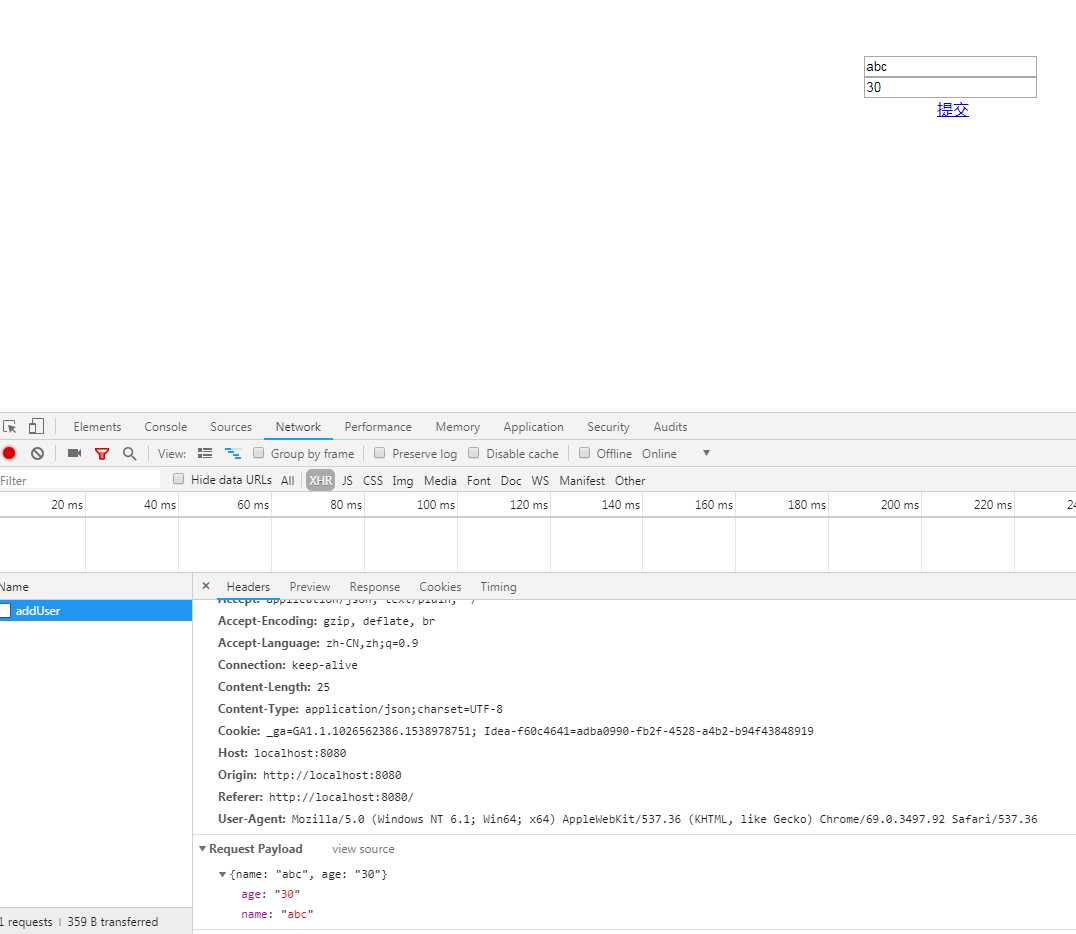The width and height of the screenshot is (1076, 934).
Task: Click the addUser request file icon
Action: click(x=5, y=610)
